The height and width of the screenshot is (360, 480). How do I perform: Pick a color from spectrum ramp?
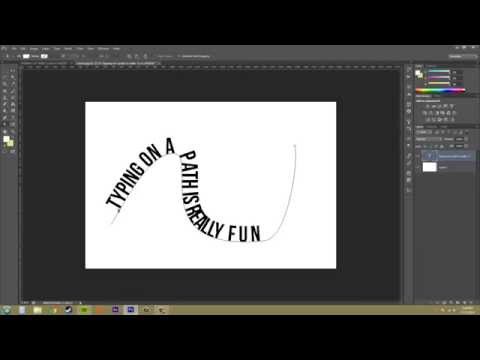[x=440, y=89]
